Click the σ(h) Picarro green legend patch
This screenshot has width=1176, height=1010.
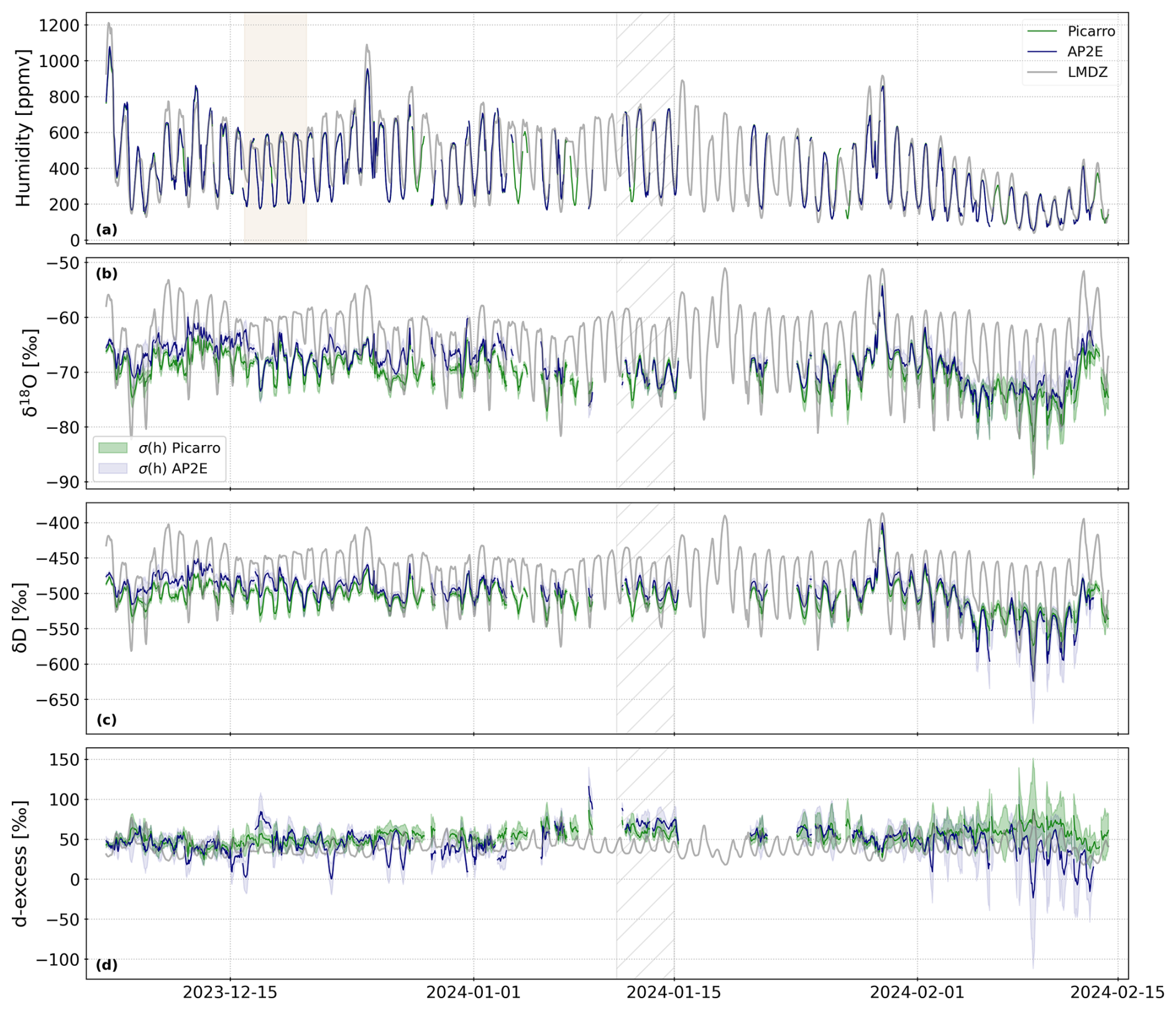click(x=113, y=448)
